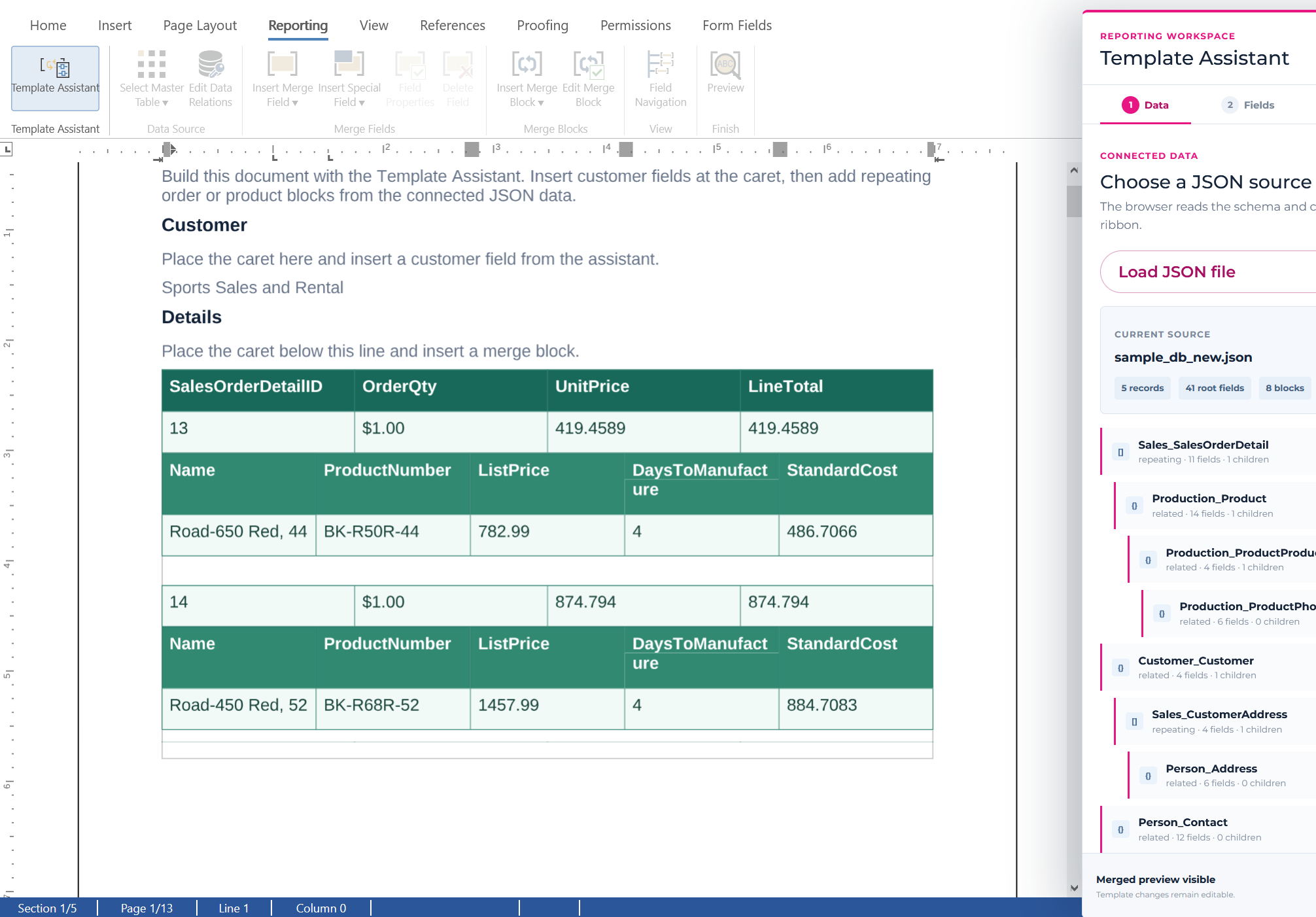Select the Person_Contact block
This screenshot has height=917, width=1316.
tap(1208, 829)
